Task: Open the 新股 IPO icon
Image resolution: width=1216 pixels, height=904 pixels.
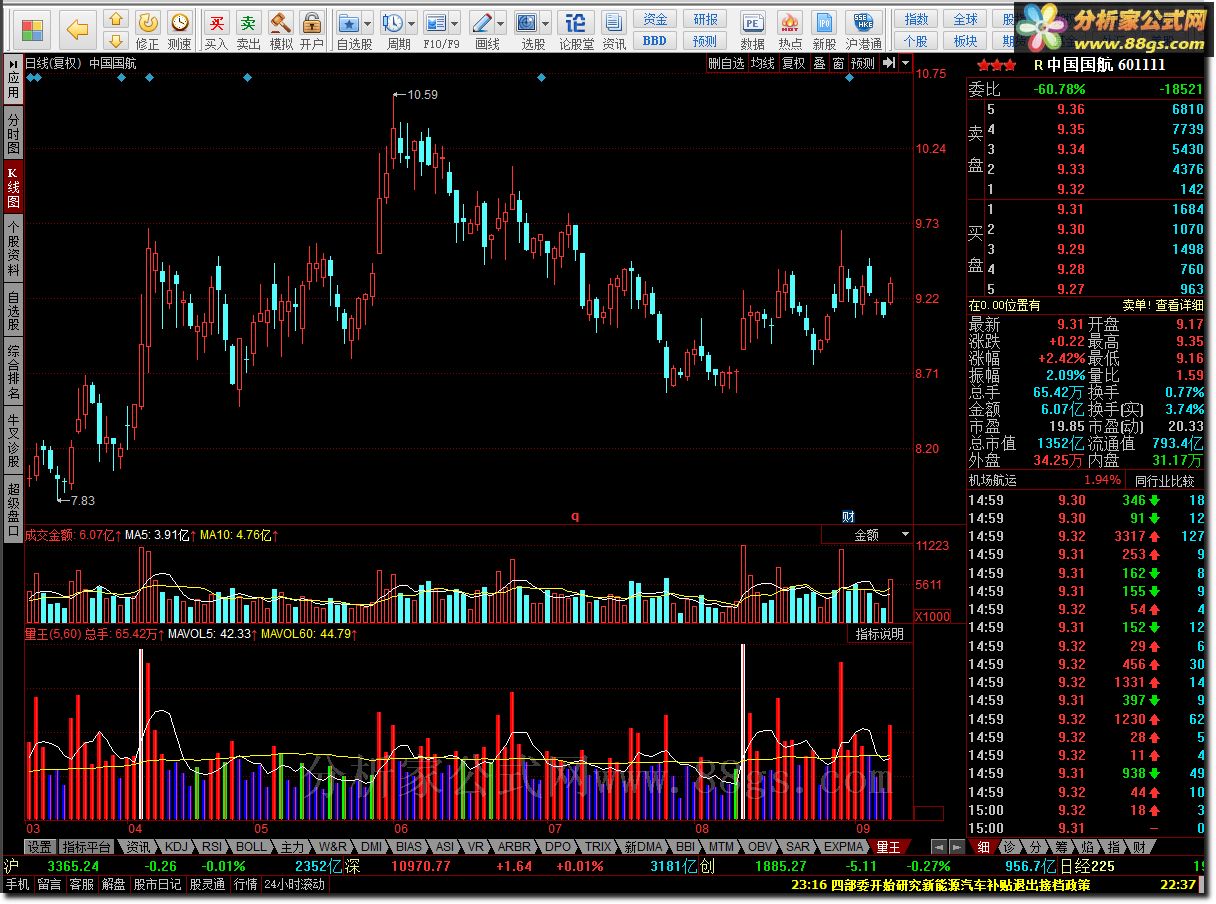Action: [824, 30]
